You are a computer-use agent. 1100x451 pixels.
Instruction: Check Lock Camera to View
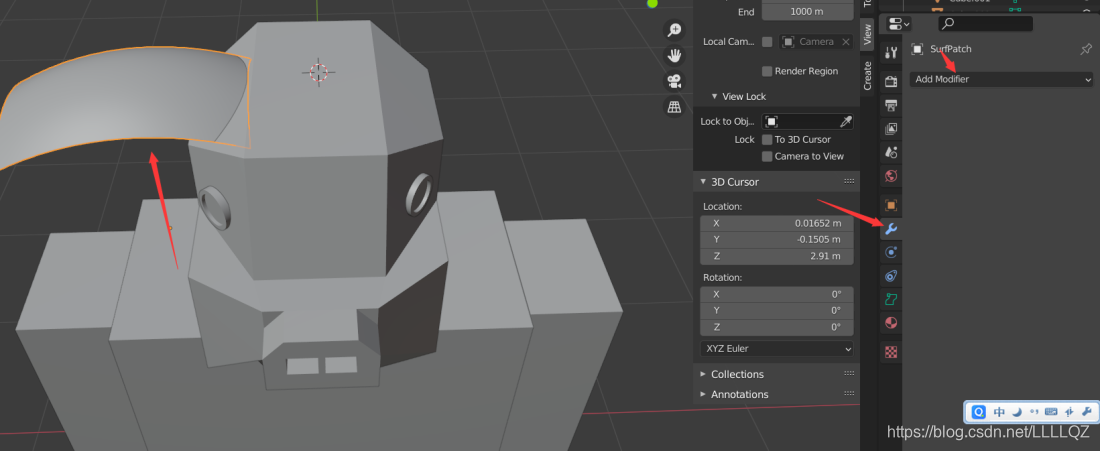pyautogui.click(x=767, y=156)
